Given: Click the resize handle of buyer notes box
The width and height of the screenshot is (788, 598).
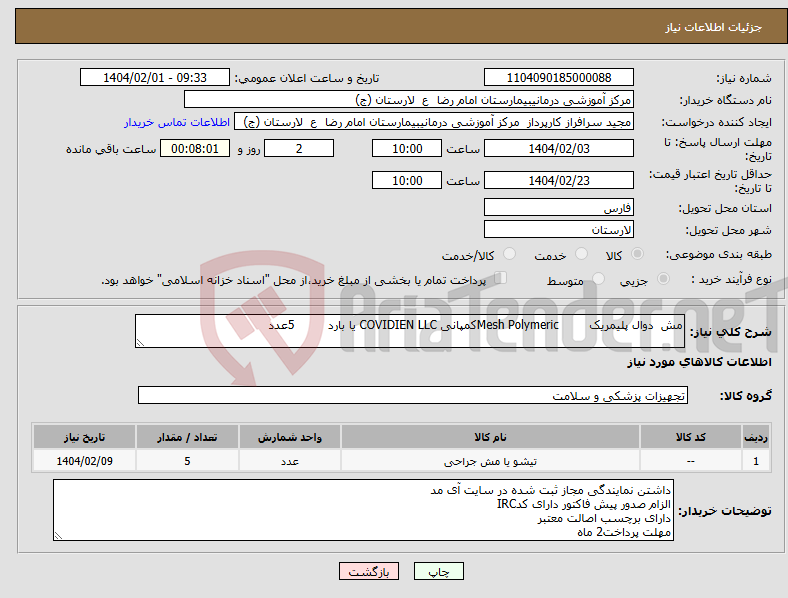Looking at the screenshot, I should [x=58, y=536].
